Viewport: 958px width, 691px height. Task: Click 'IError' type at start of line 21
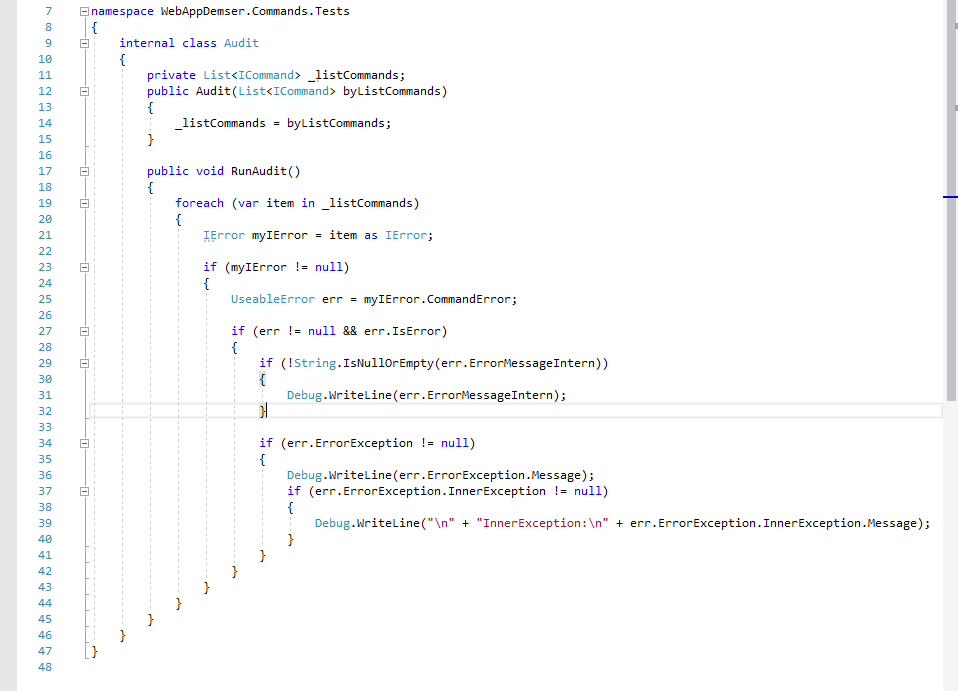(x=224, y=235)
